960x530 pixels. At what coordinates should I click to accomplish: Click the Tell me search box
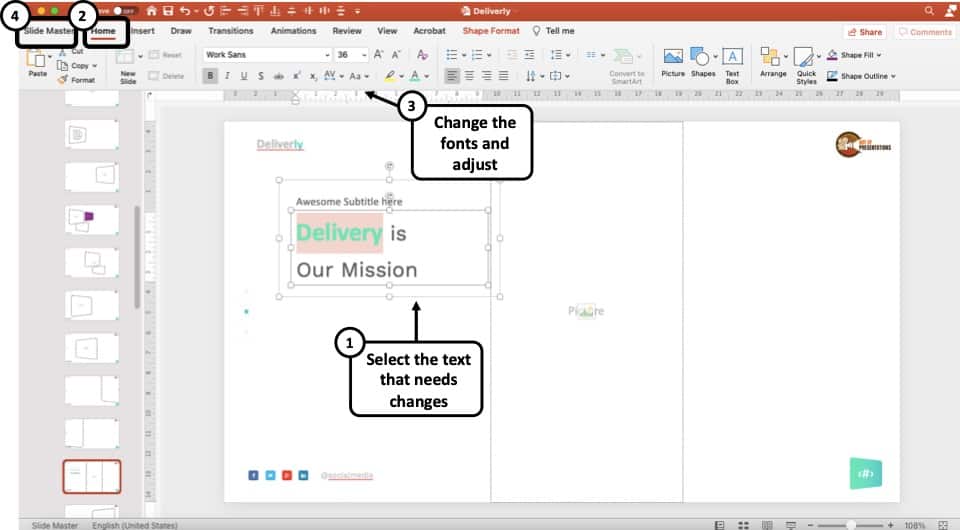click(x=553, y=31)
